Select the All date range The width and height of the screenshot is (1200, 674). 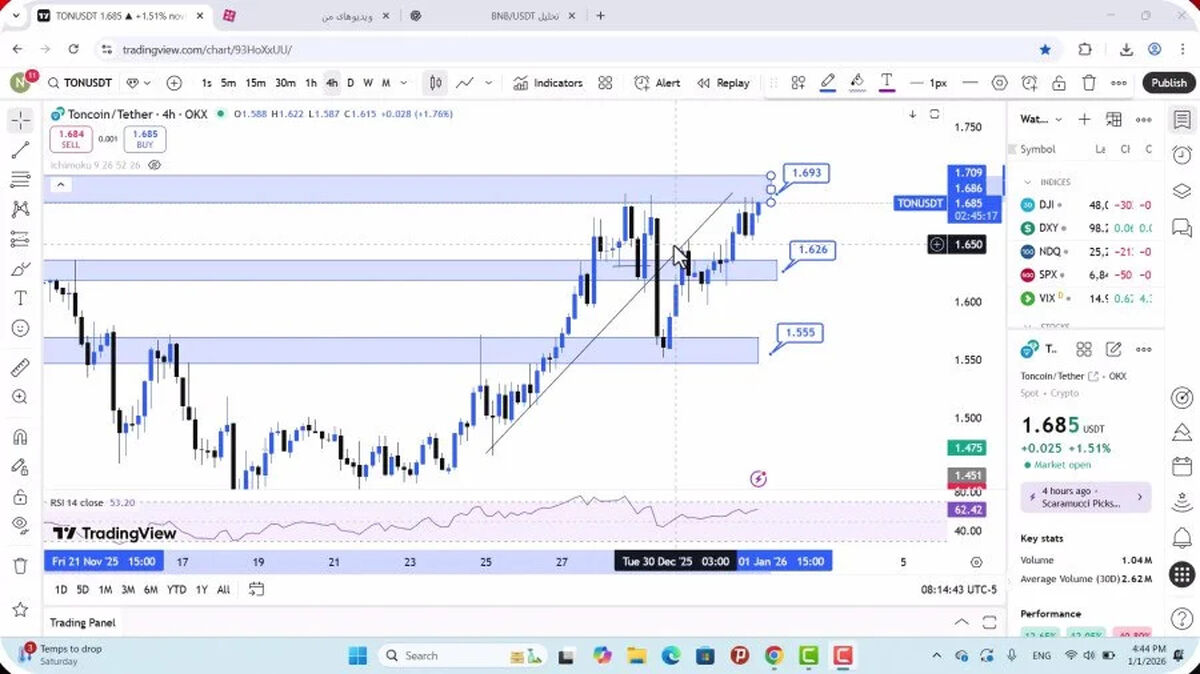click(x=223, y=589)
